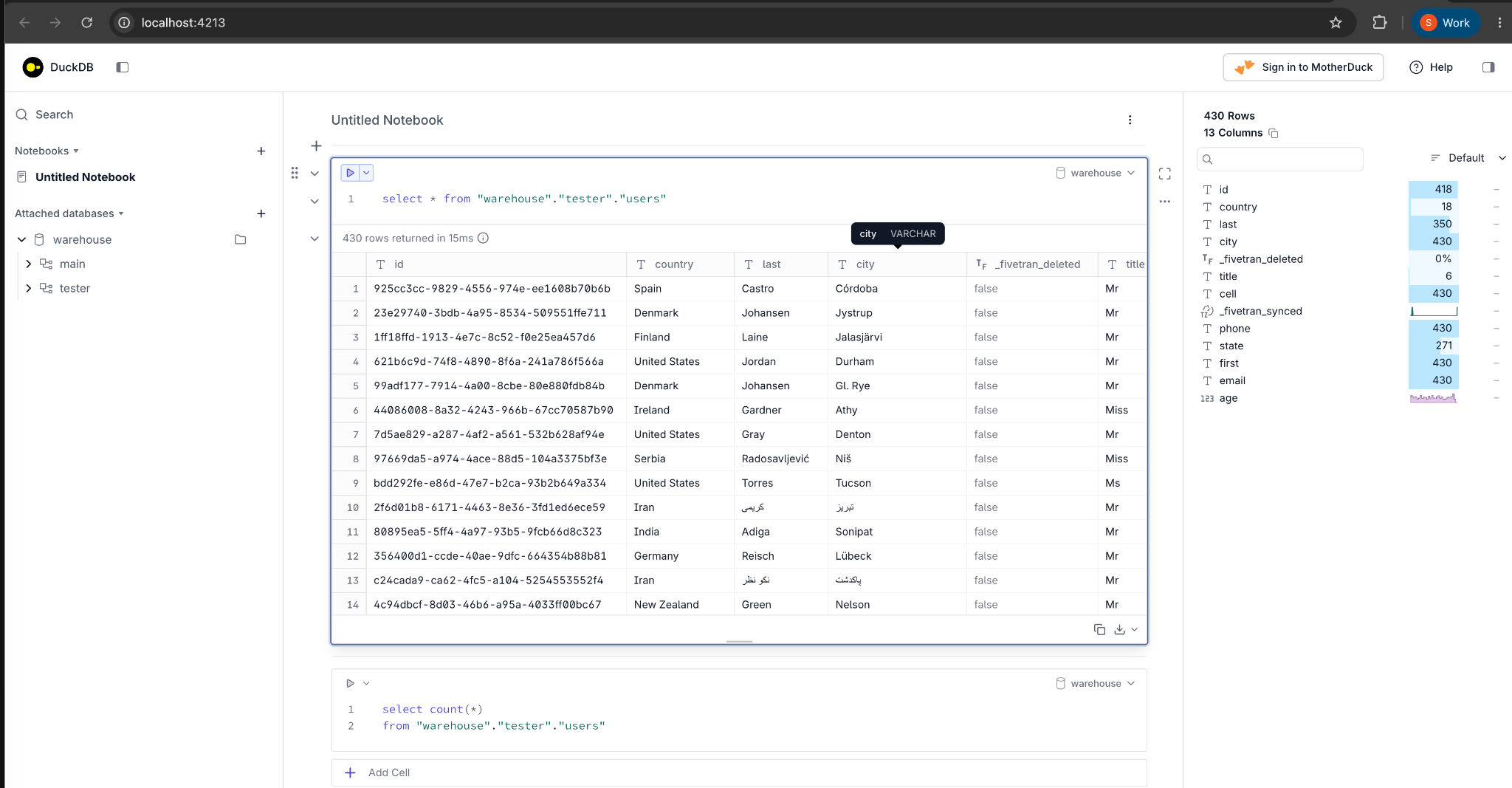
Task: Select the age column in inspector
Action: [1228, 398]
